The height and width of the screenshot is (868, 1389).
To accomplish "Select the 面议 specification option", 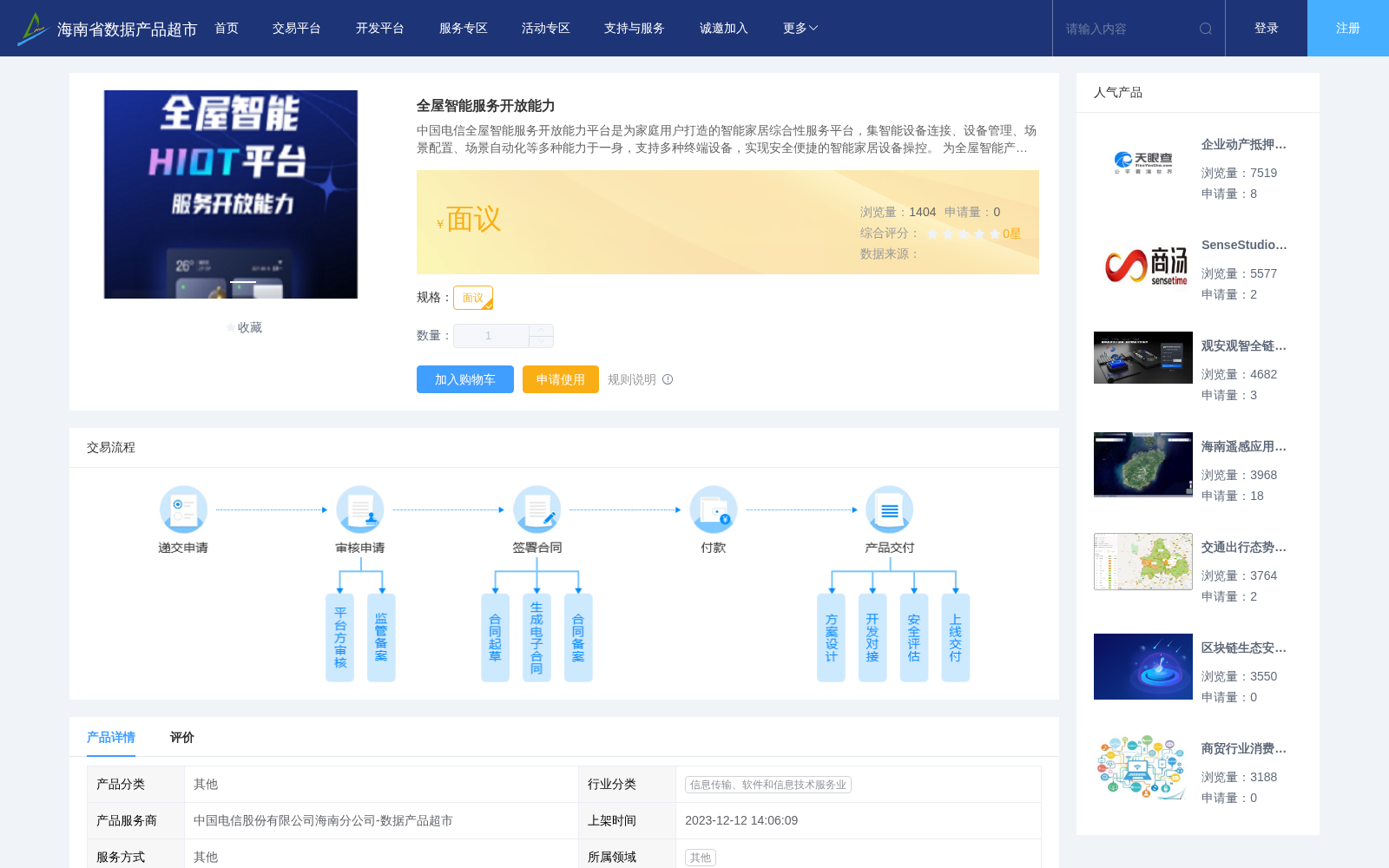I will (473, 298).
